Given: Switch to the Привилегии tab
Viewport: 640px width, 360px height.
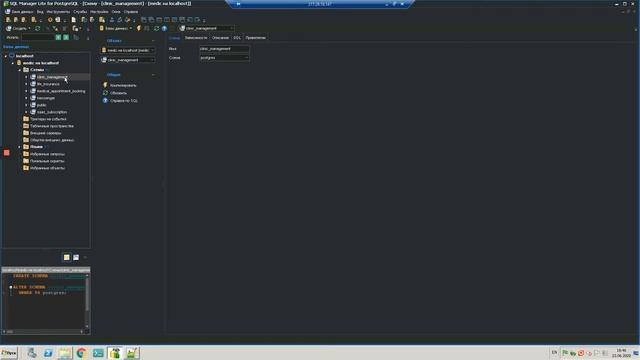Looking at the screenshot, I should [256, 38].
